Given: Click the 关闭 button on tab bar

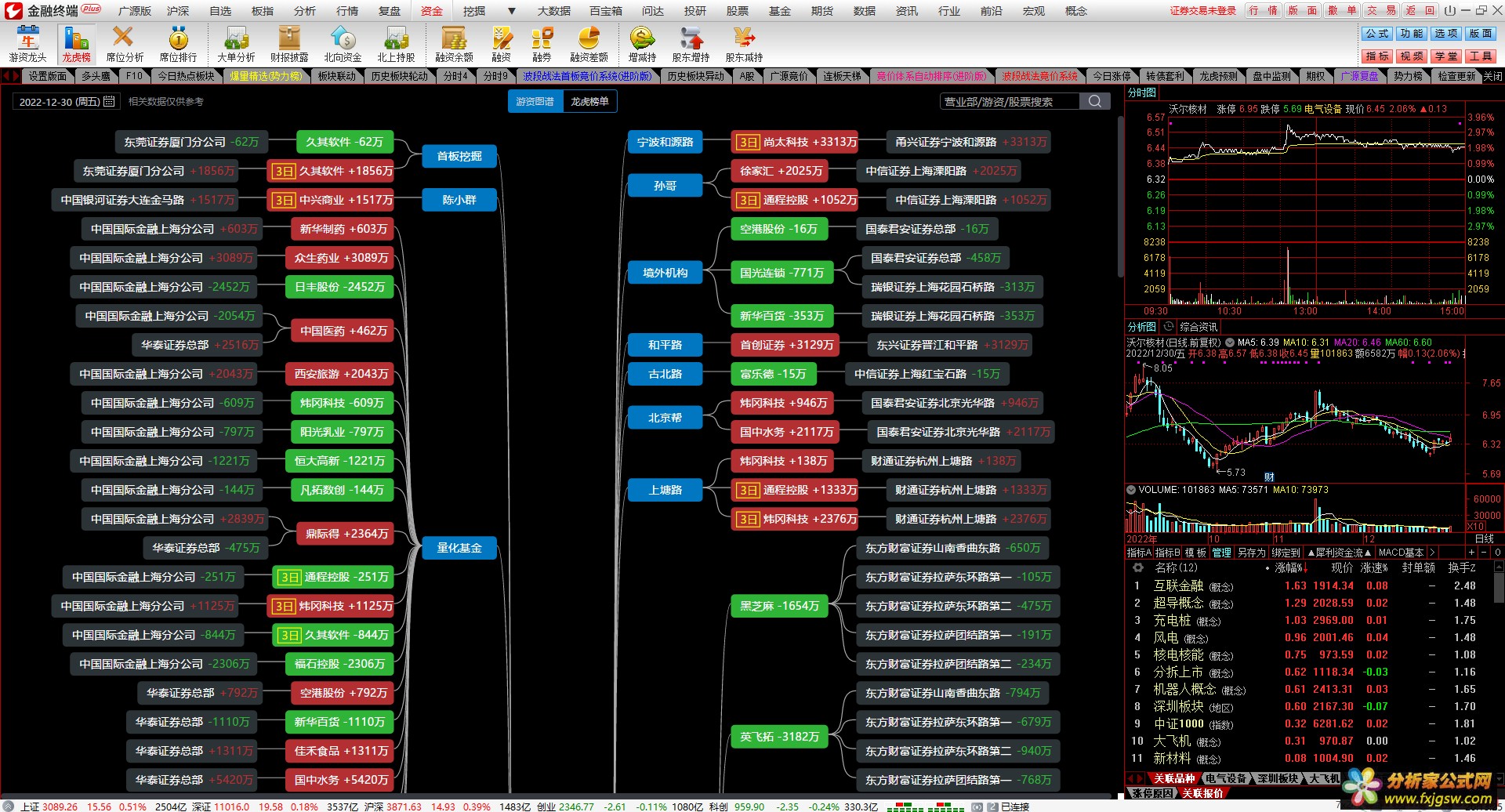Looking at the screenshot, I should [x=1492, y=76].
